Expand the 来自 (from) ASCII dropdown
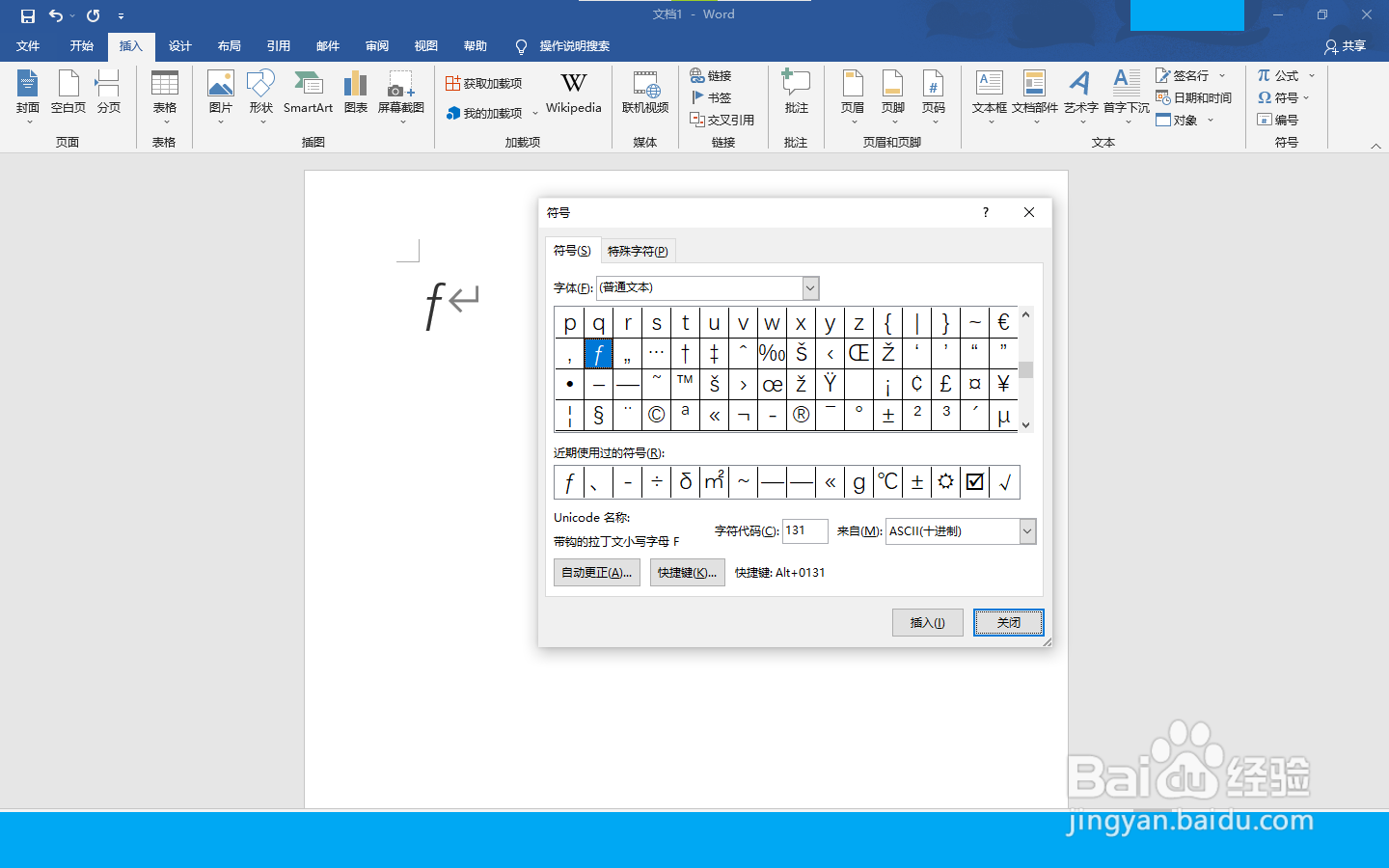Screen dimensions: 1389x868 point(1028,531)
